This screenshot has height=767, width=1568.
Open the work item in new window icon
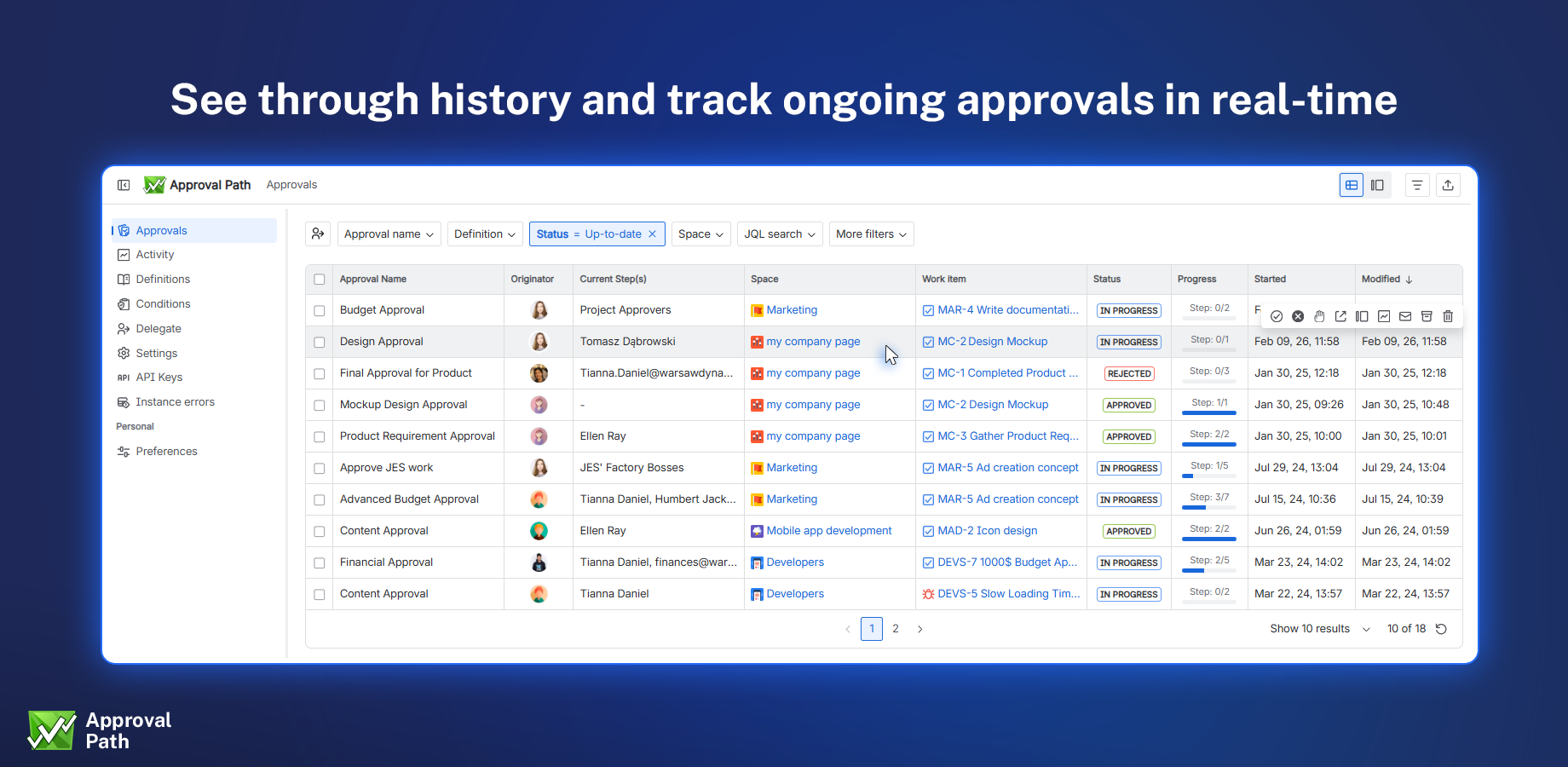[x=1340, y=316]
